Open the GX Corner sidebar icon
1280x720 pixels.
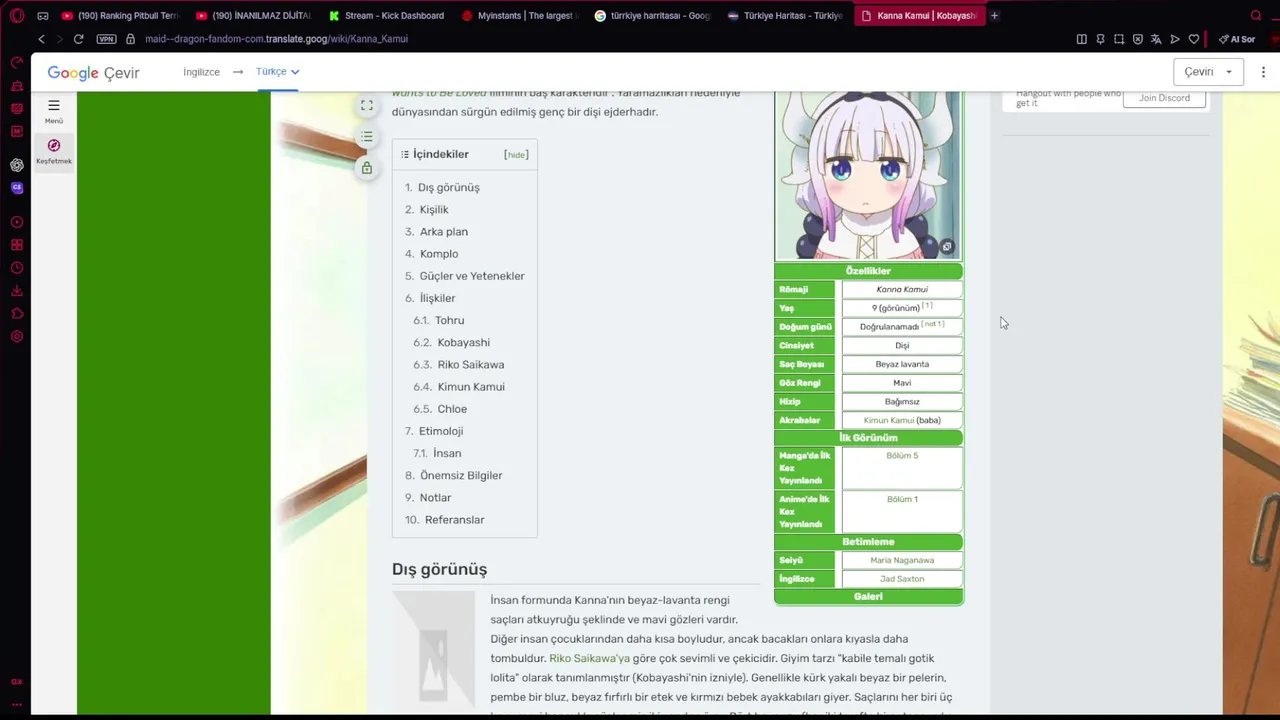(17, 682)
